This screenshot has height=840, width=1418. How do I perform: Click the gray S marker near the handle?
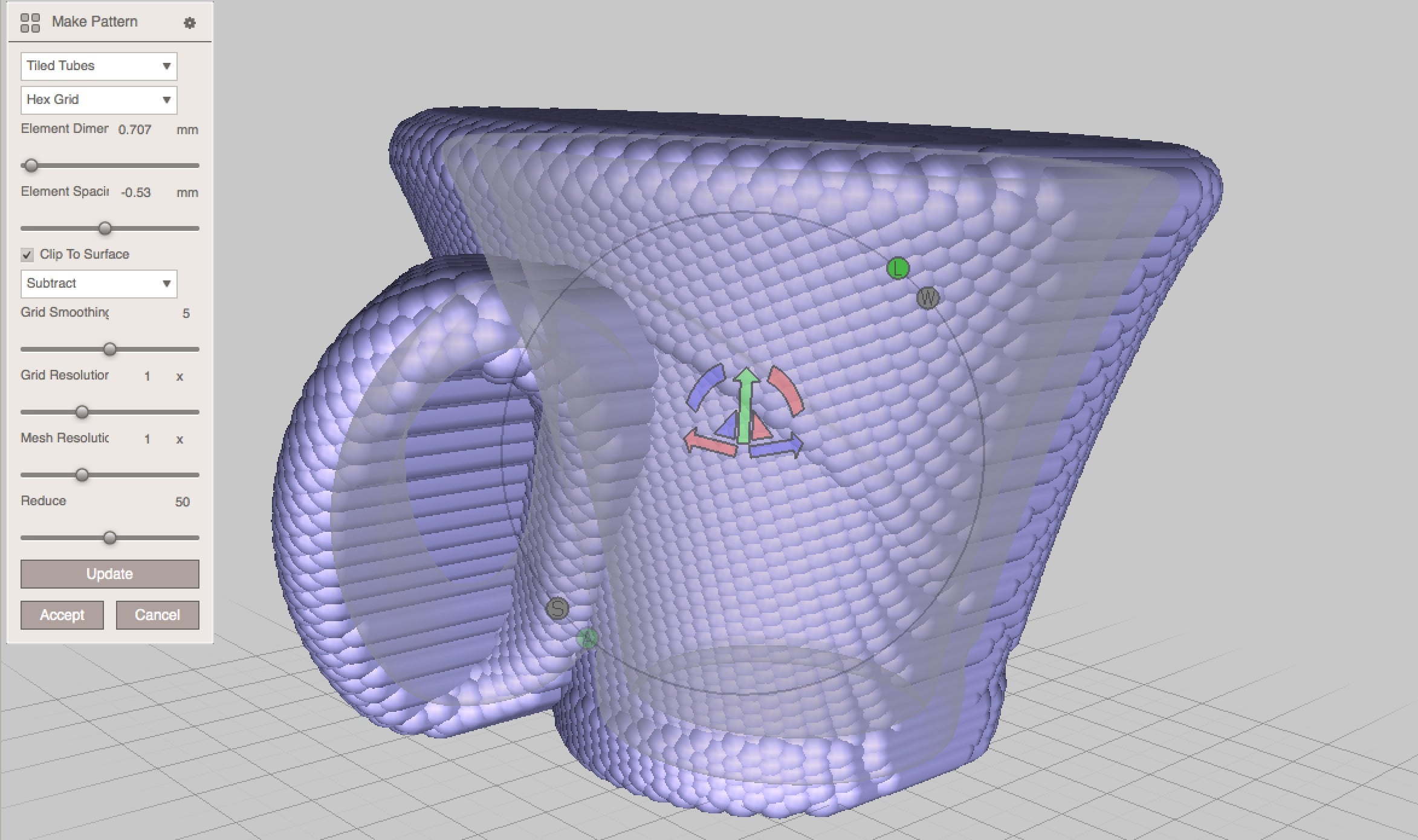[557, 608]
